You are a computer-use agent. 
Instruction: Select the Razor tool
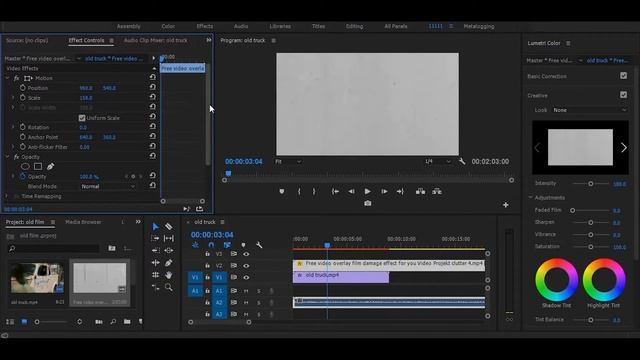click(x=169, y=227)
